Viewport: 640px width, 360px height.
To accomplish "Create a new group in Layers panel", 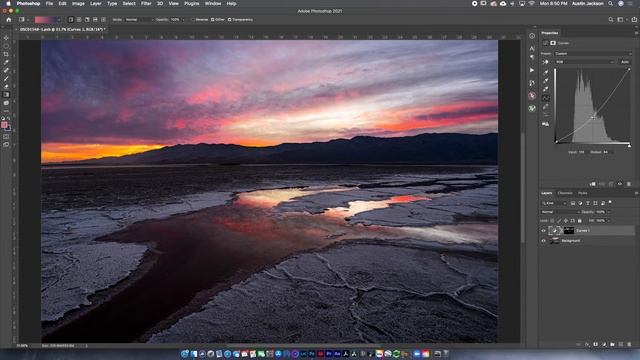I will click(x=612, y=344).
